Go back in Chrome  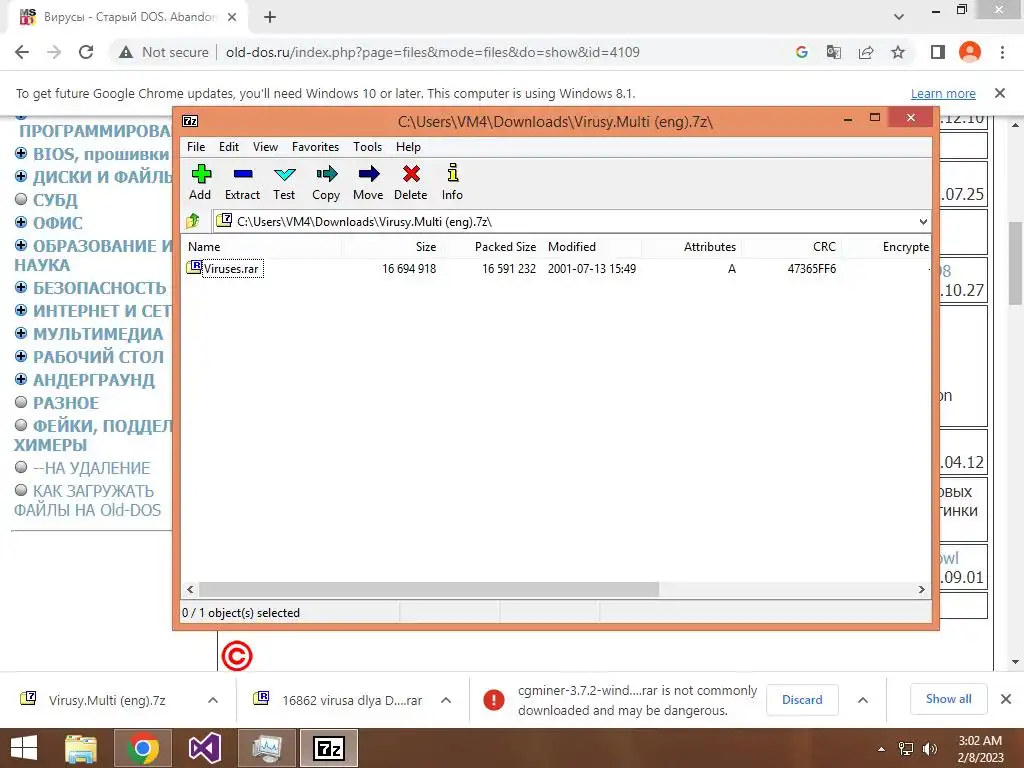pyautogui.click(x=22, y=52)
